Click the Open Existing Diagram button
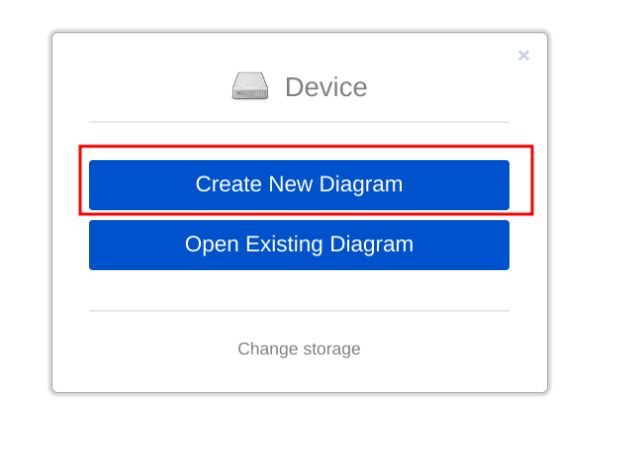The image size is (640, 456). click(298, 245)
